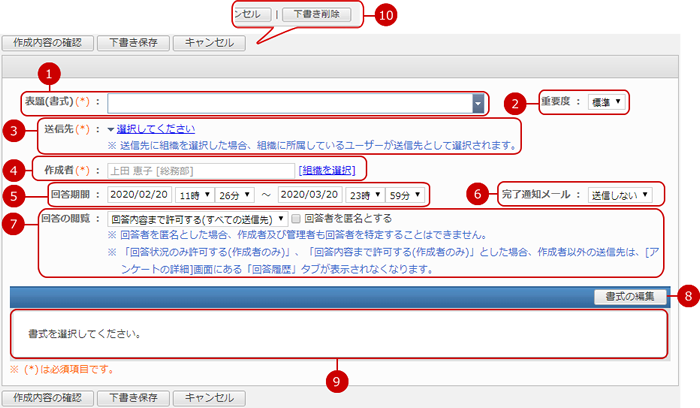Screen dimensions: 700x408
Task: Open the start minute 26分 dropdown
Action: coord(234,194)
